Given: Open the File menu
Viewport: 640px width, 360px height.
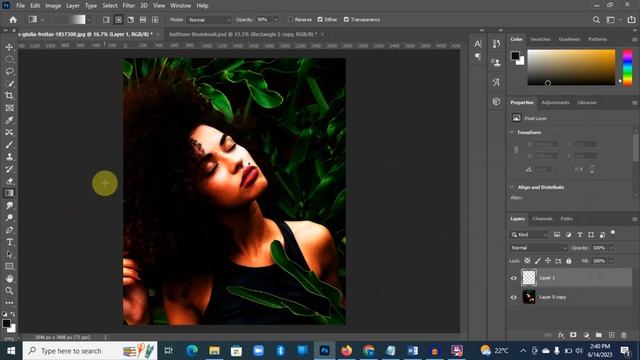Looking at the screenshot, I should (20, 6).
